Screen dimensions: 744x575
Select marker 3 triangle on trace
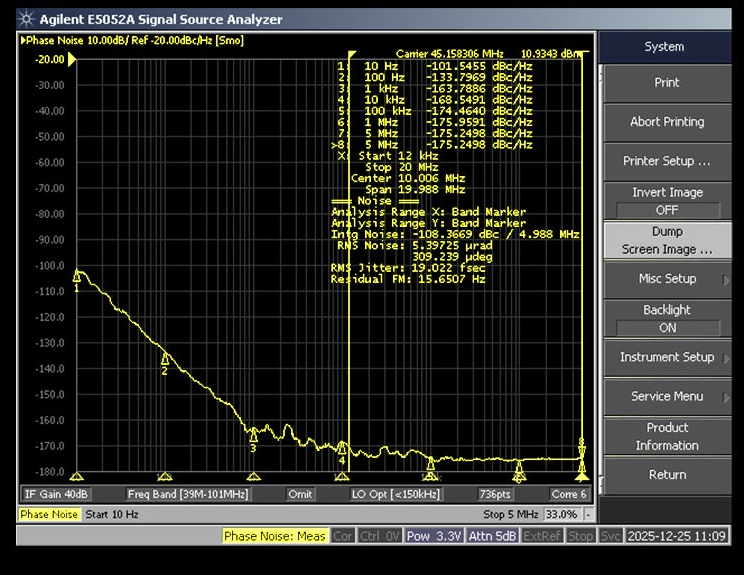click(x=253, y=436)
